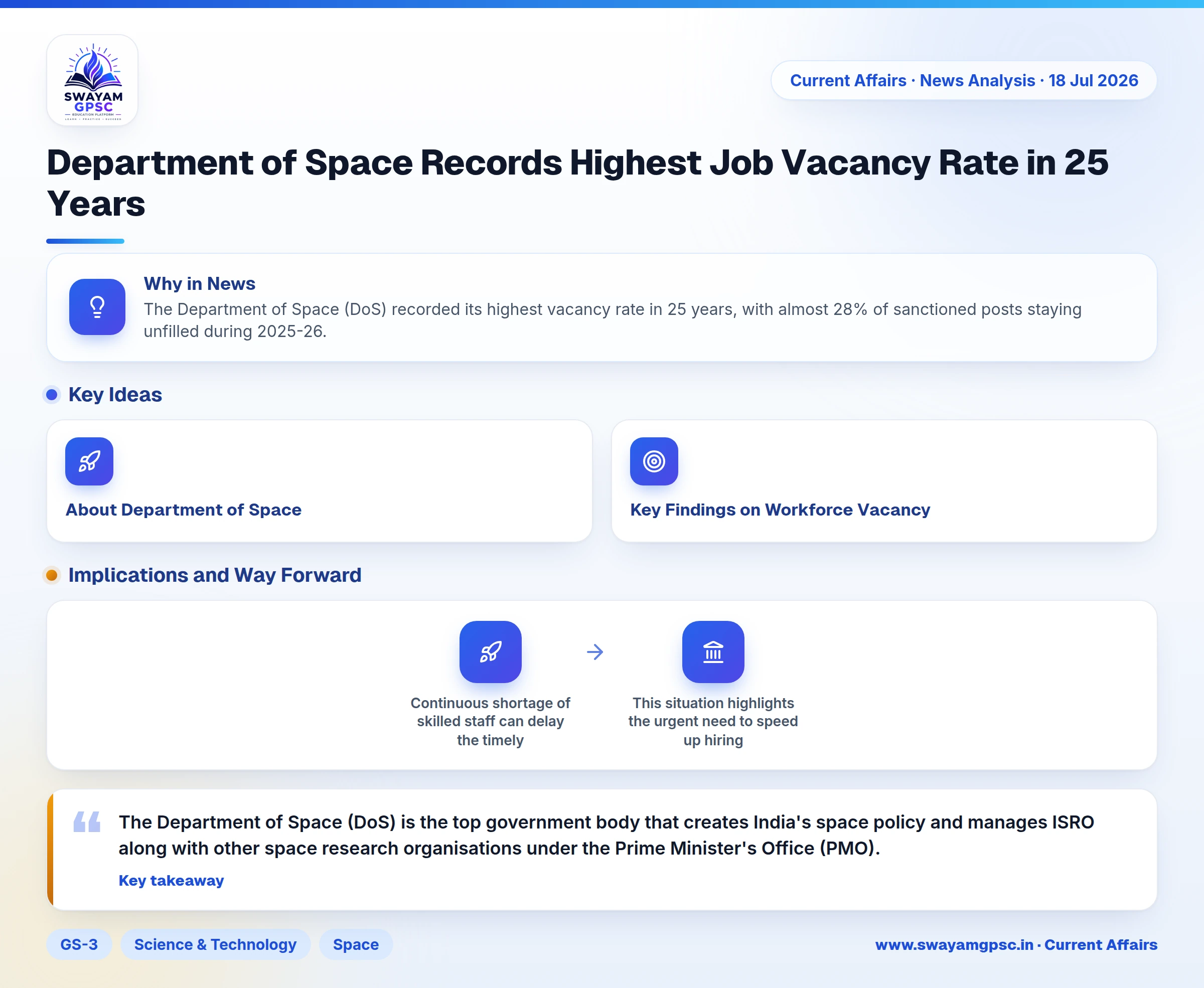The height and width of the screenshot is (988, 1204).
Task: Click the lightbulb icon beside Why in News
Action: pyautogui.click(x=97, y=307)
